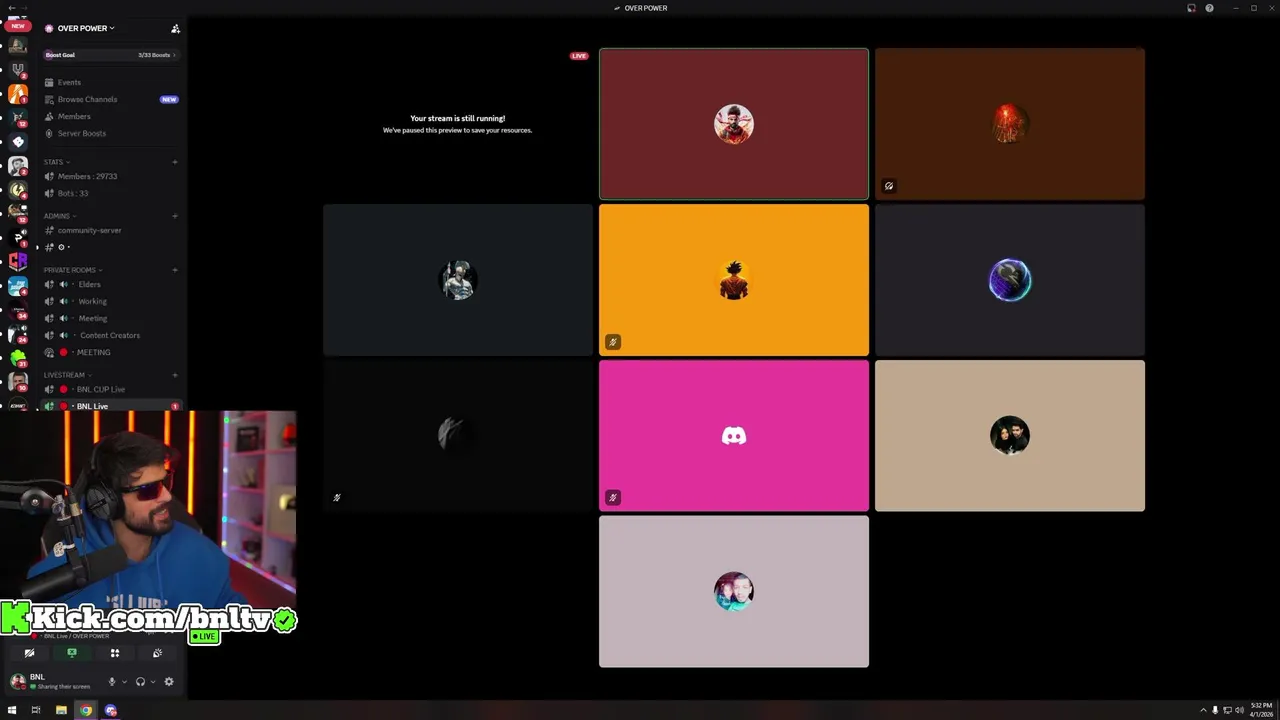This screenshot has height=720, width=1280.
Task: Collapse the LIVESTREAM category
Action: coord(66,375)
